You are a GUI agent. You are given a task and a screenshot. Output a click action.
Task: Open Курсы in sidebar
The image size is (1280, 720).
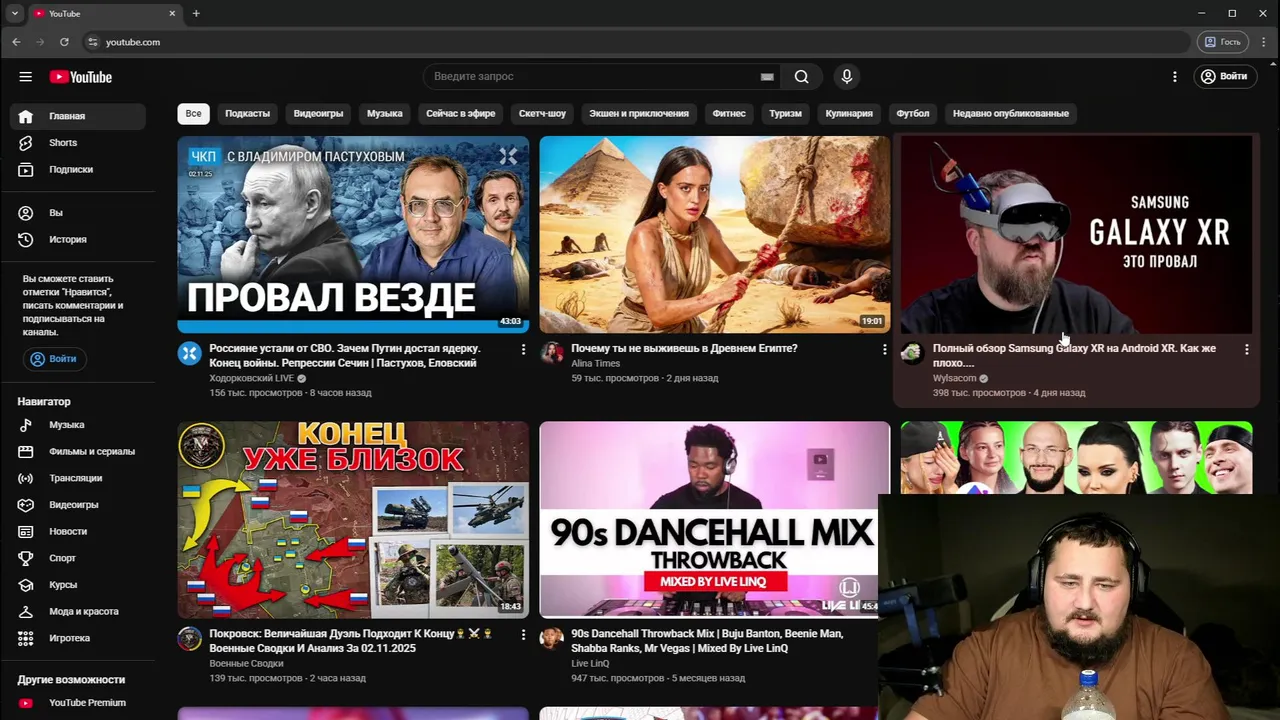(x=78, y=585)
